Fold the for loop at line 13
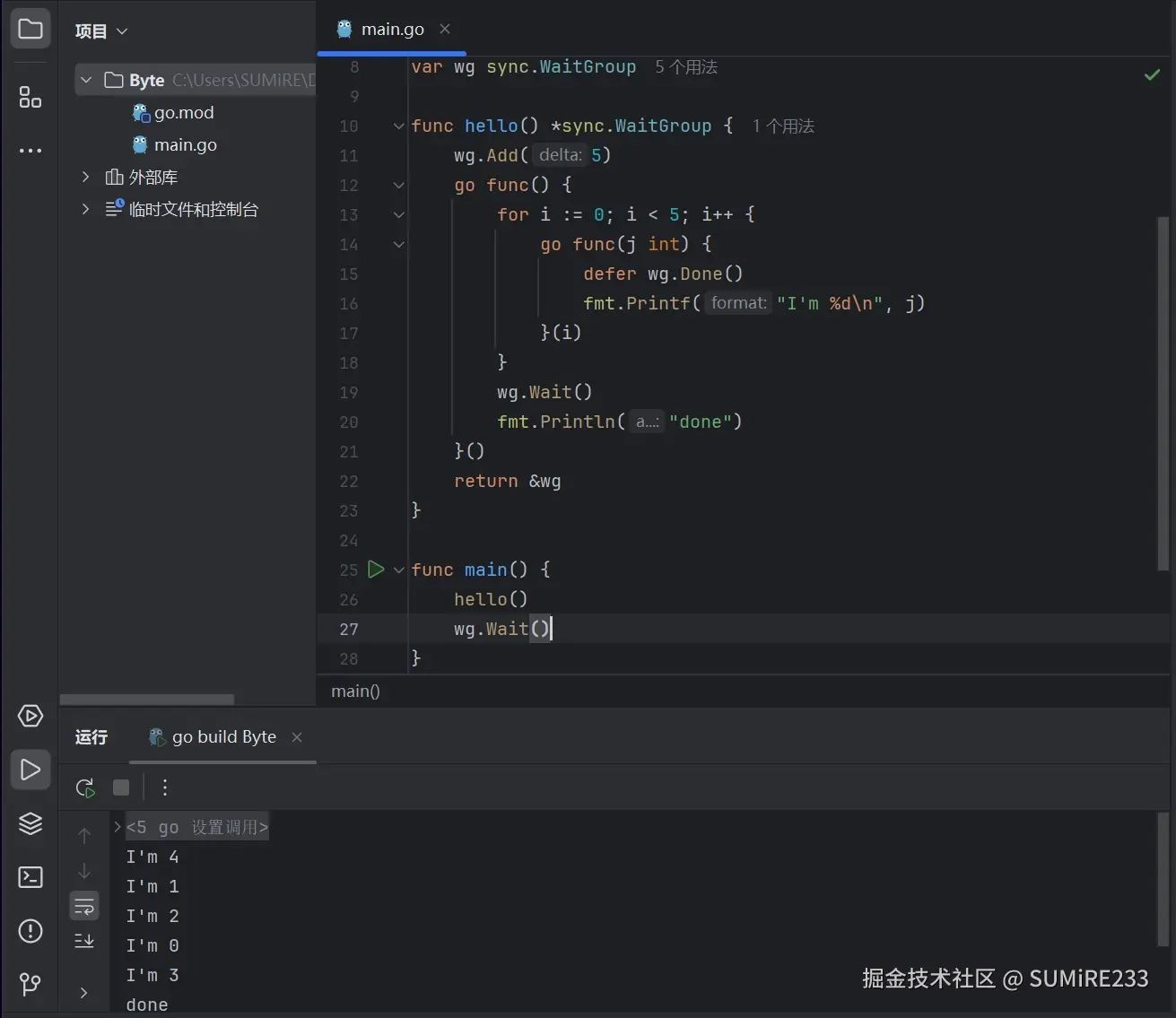 click(x=398, y=214)
